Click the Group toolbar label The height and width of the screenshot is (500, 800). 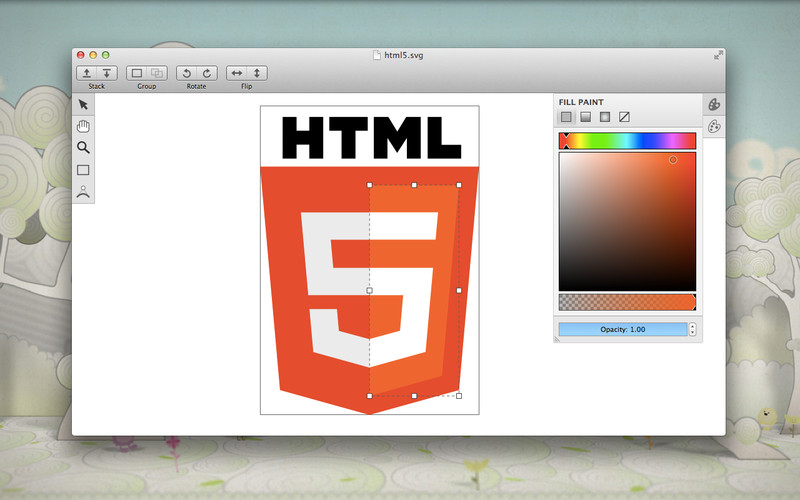(146, 86)
